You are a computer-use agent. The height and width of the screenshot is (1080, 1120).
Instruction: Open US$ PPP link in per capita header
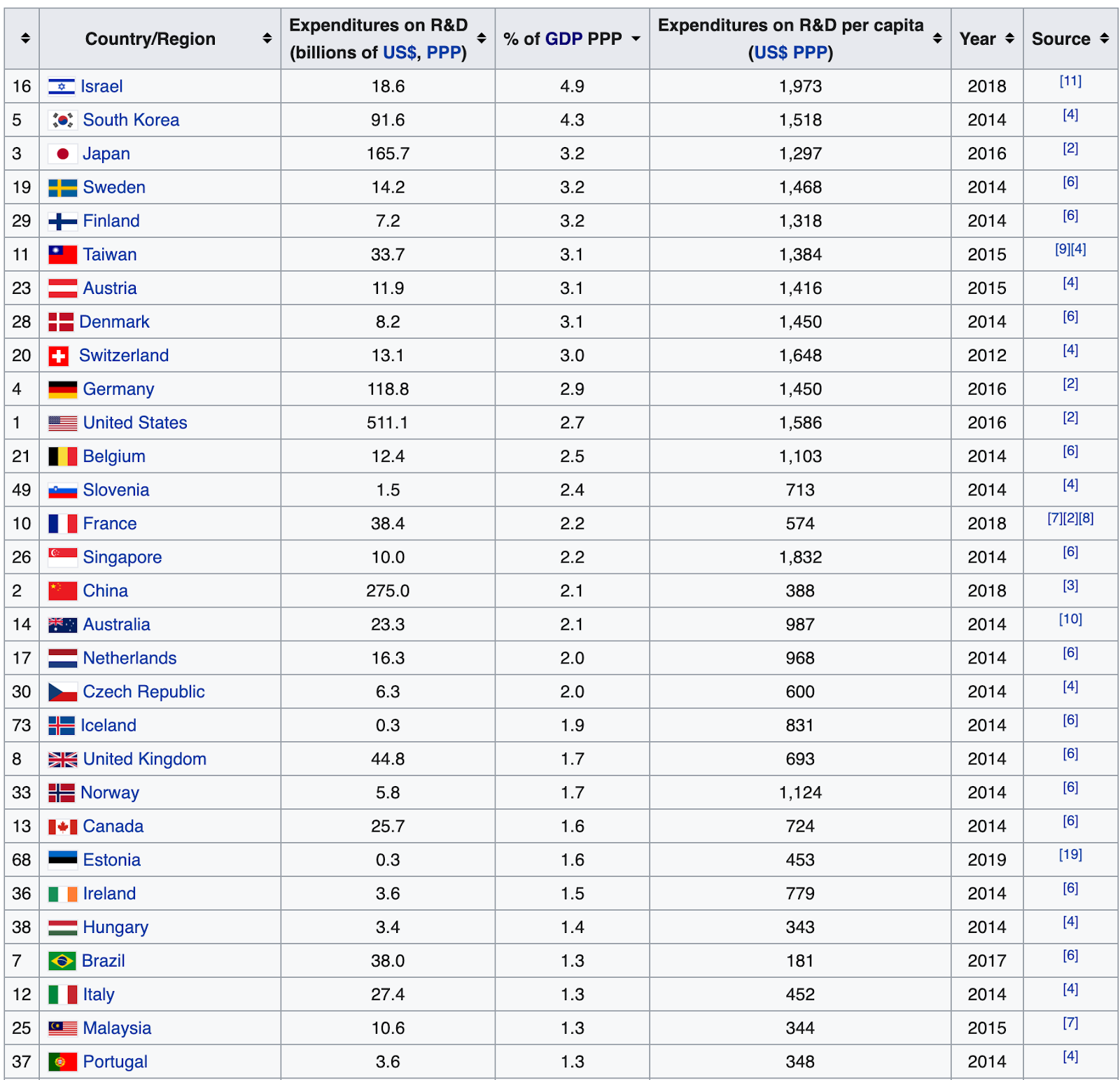point(791,52)
